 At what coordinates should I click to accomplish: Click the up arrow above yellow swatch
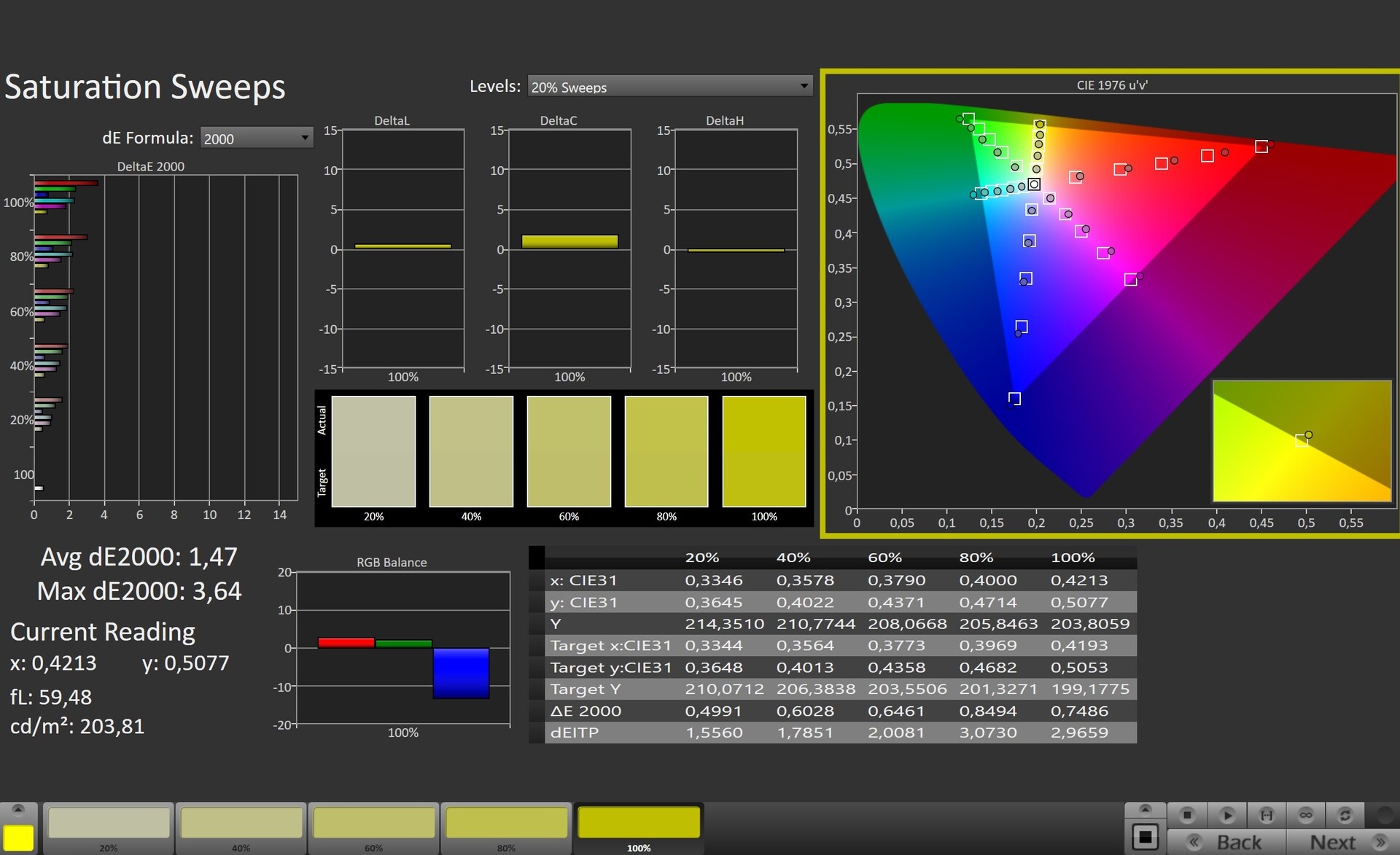[18, 809]
